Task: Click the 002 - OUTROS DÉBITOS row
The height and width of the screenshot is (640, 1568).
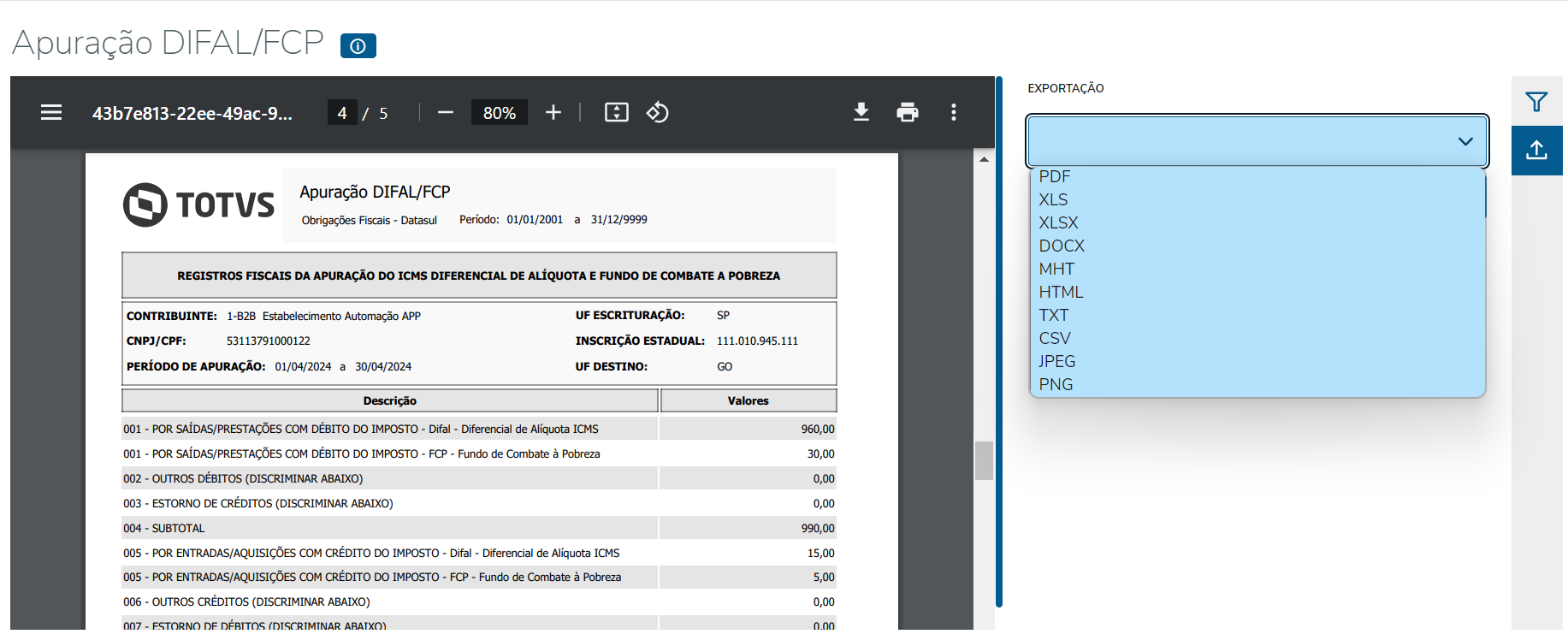Action: point(479,478)
